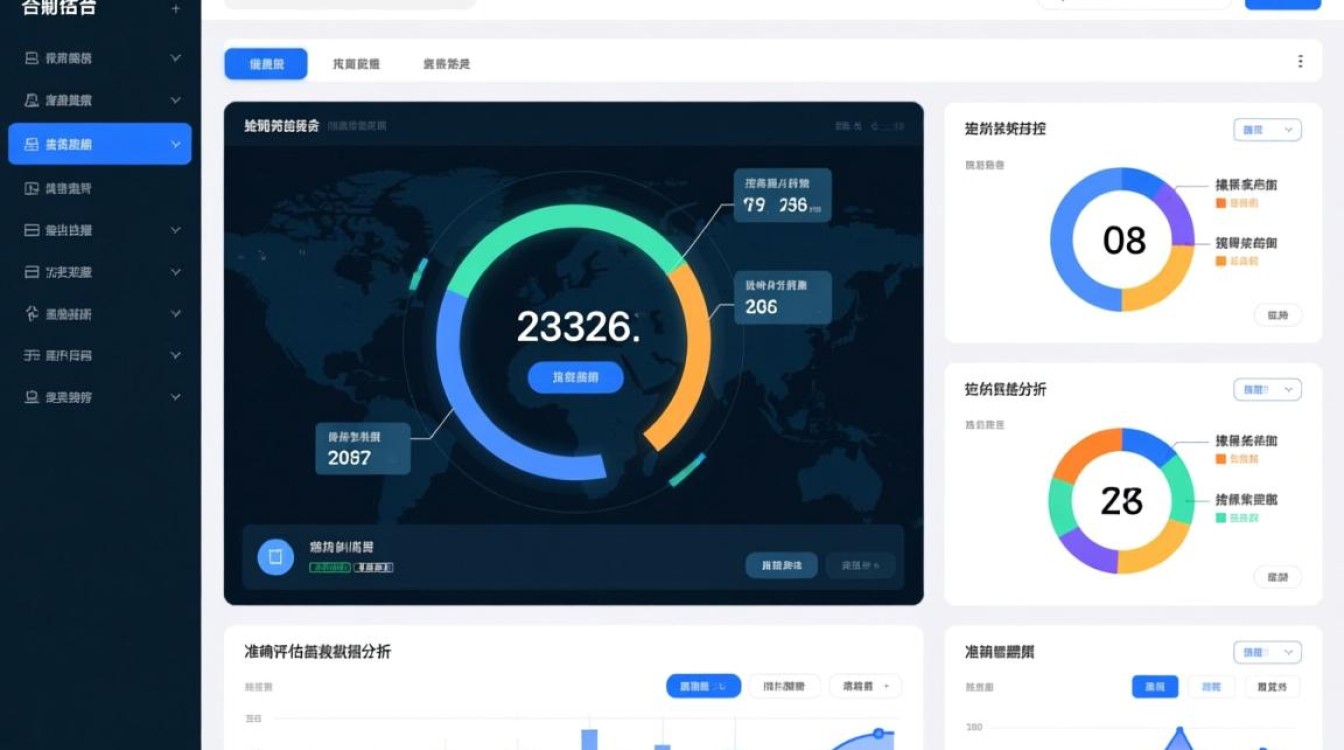The height and width of the screenshot is (750, 1344).
Task: Click the data callout box showing 2087
Action: coord(363,448)
